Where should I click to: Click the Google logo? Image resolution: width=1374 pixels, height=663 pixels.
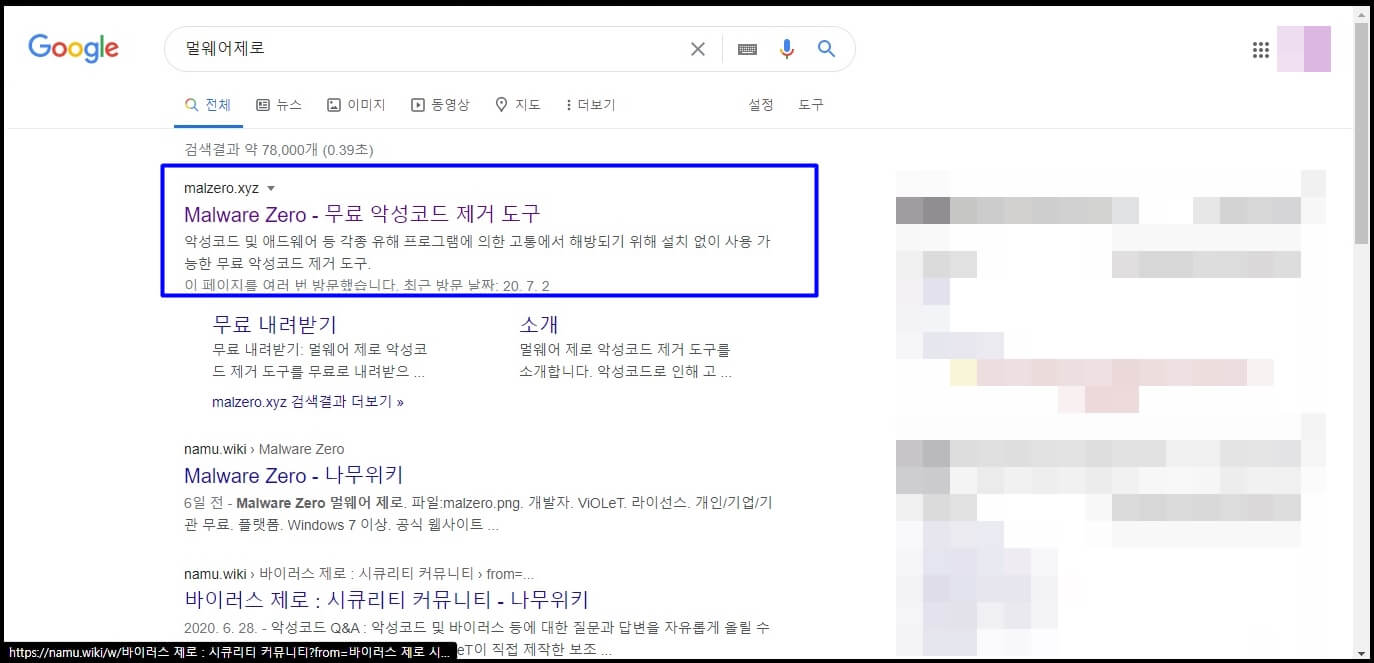[73, 48]
